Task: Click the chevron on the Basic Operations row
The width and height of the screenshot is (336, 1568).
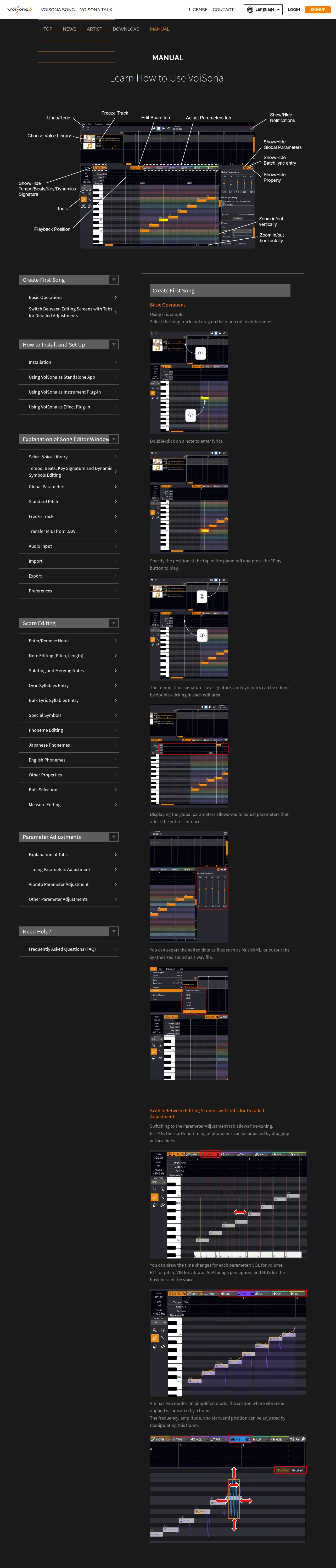Action: click(116, 298)
